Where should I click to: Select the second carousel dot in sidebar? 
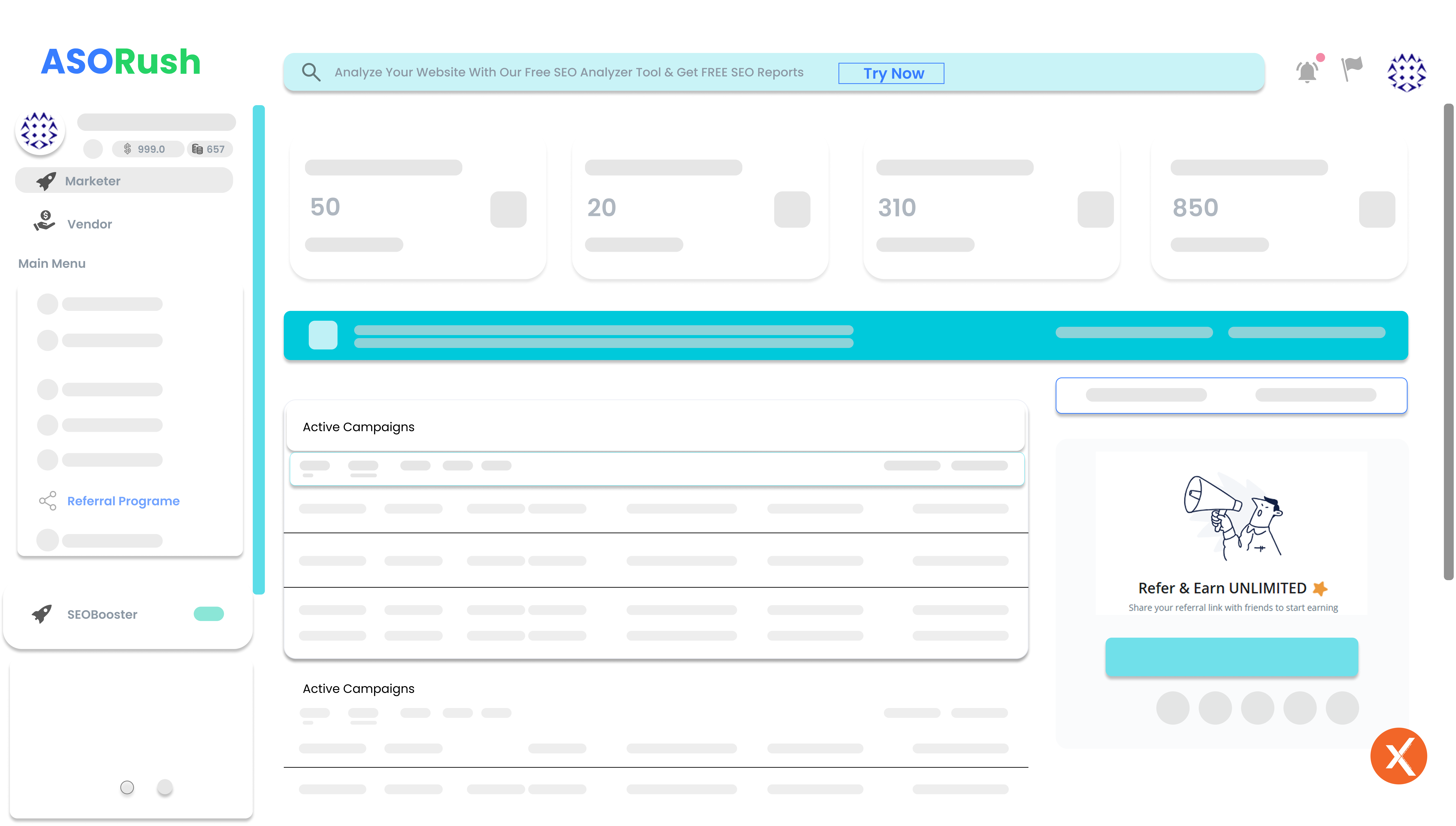(x=165, y=787)
